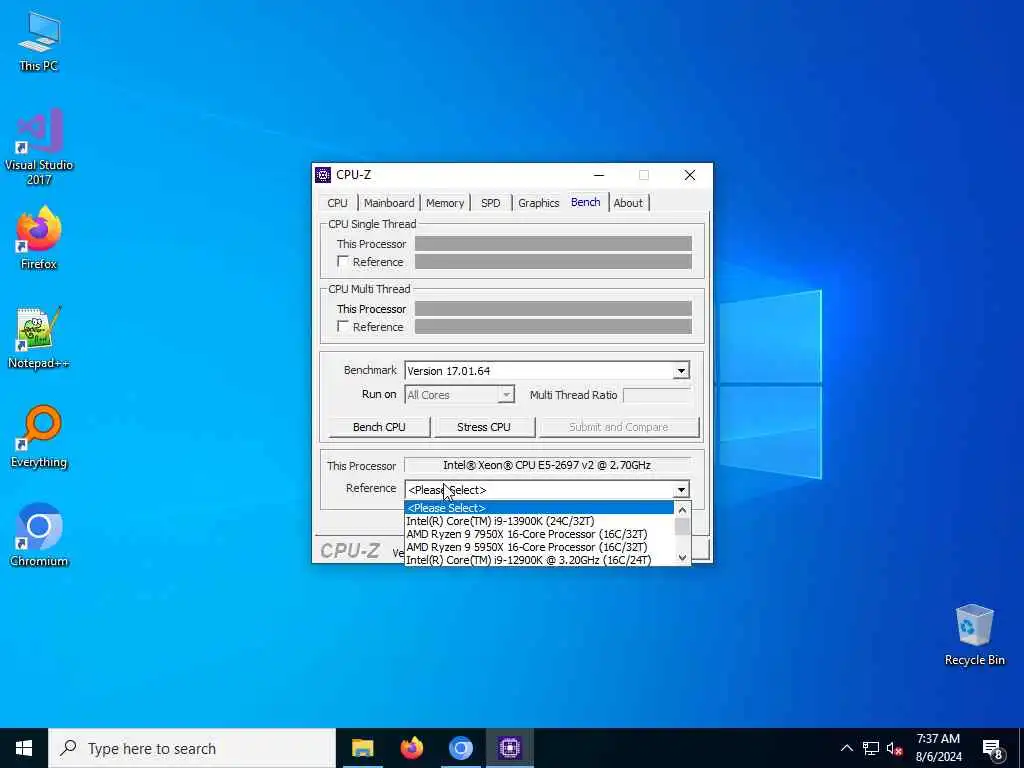
Task: Switch to the CPU tab
Action: (x=338, y=203)
